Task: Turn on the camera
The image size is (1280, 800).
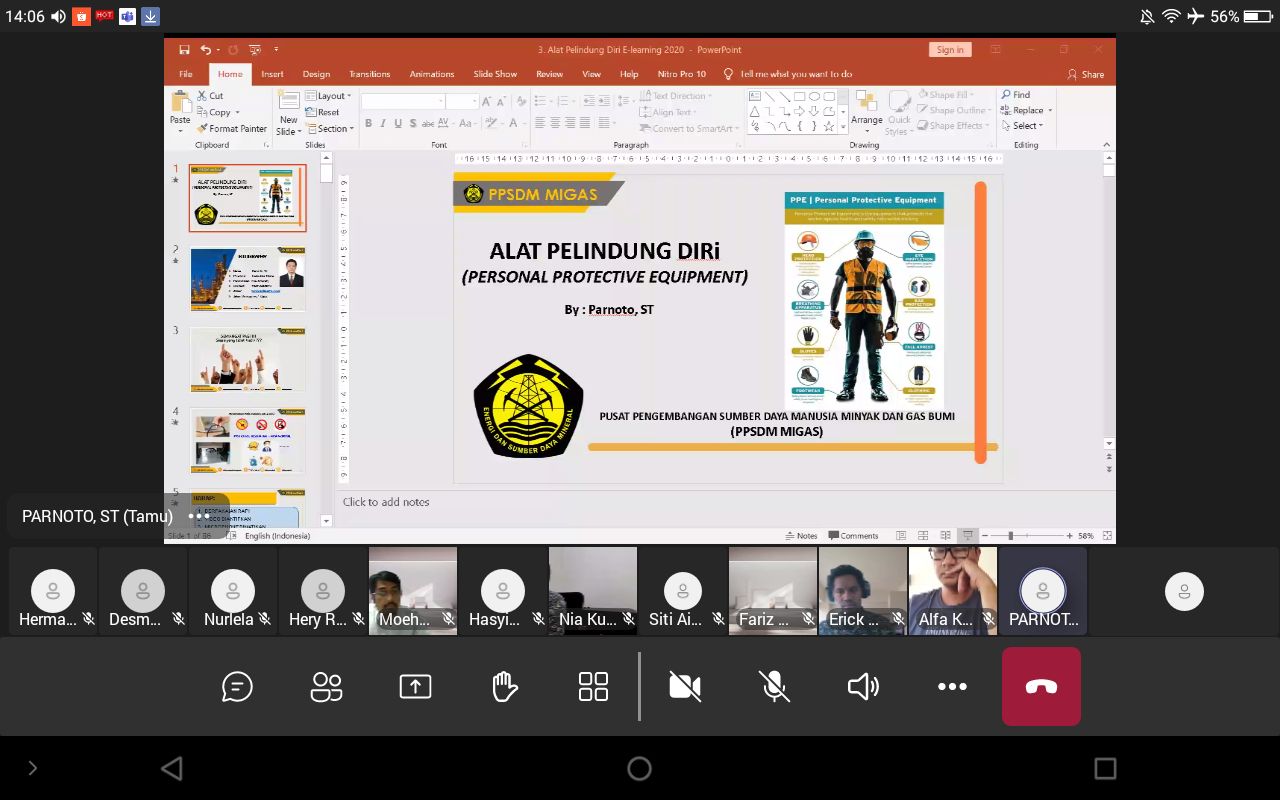Action: [685, 687]
